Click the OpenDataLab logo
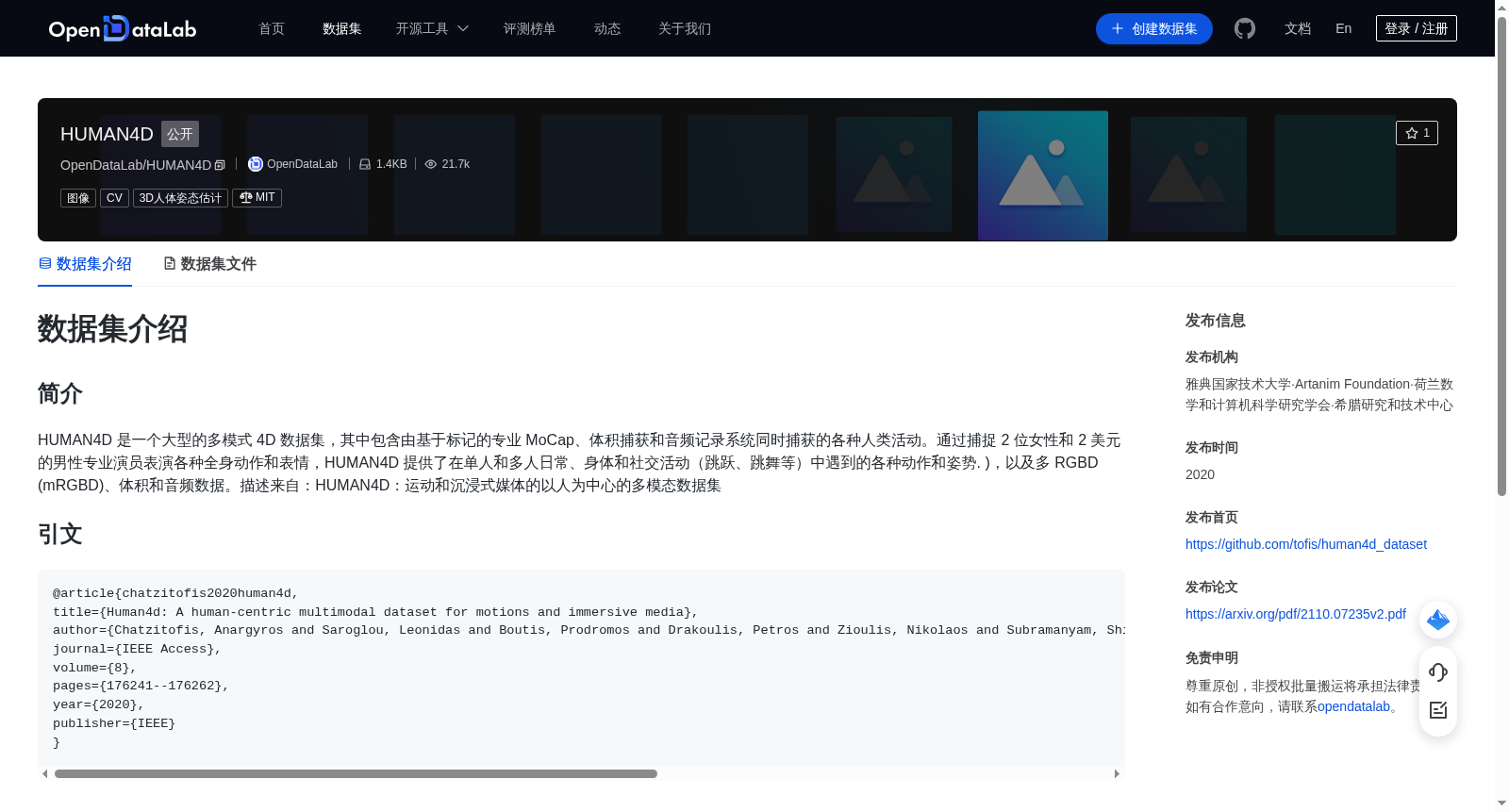The image size is (1509, 812). [x=123, y=28]
